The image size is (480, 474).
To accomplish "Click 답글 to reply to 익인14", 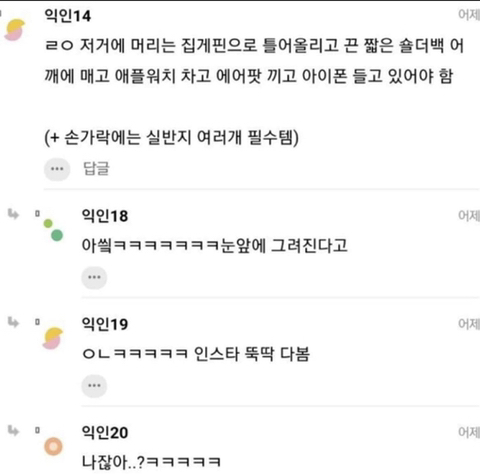I will 96,168.
